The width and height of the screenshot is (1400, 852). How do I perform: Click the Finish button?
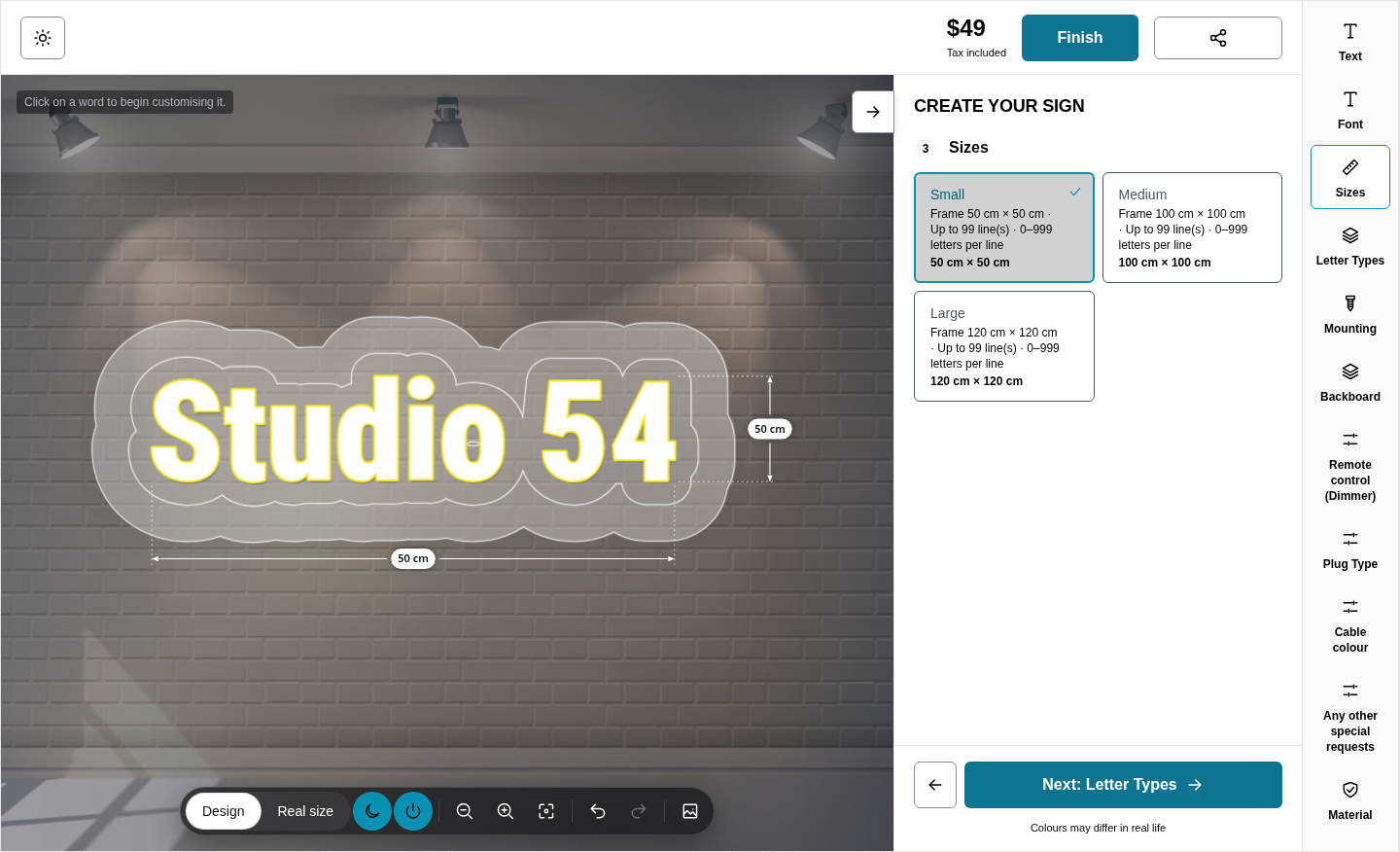tap(1080, 38)
